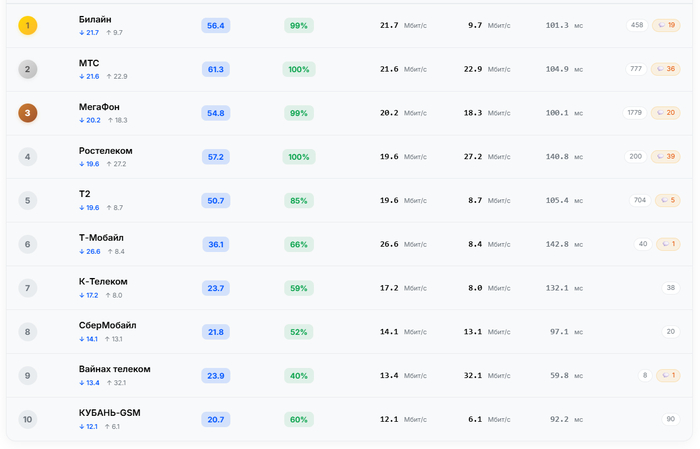Click the blue 36.1 score badge for Т-Мобайл

click(215, 244)
